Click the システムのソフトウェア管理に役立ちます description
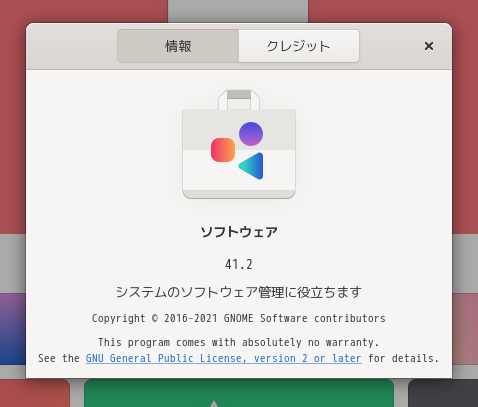This screenshot has height=407, width=478. tap(239, 292)
